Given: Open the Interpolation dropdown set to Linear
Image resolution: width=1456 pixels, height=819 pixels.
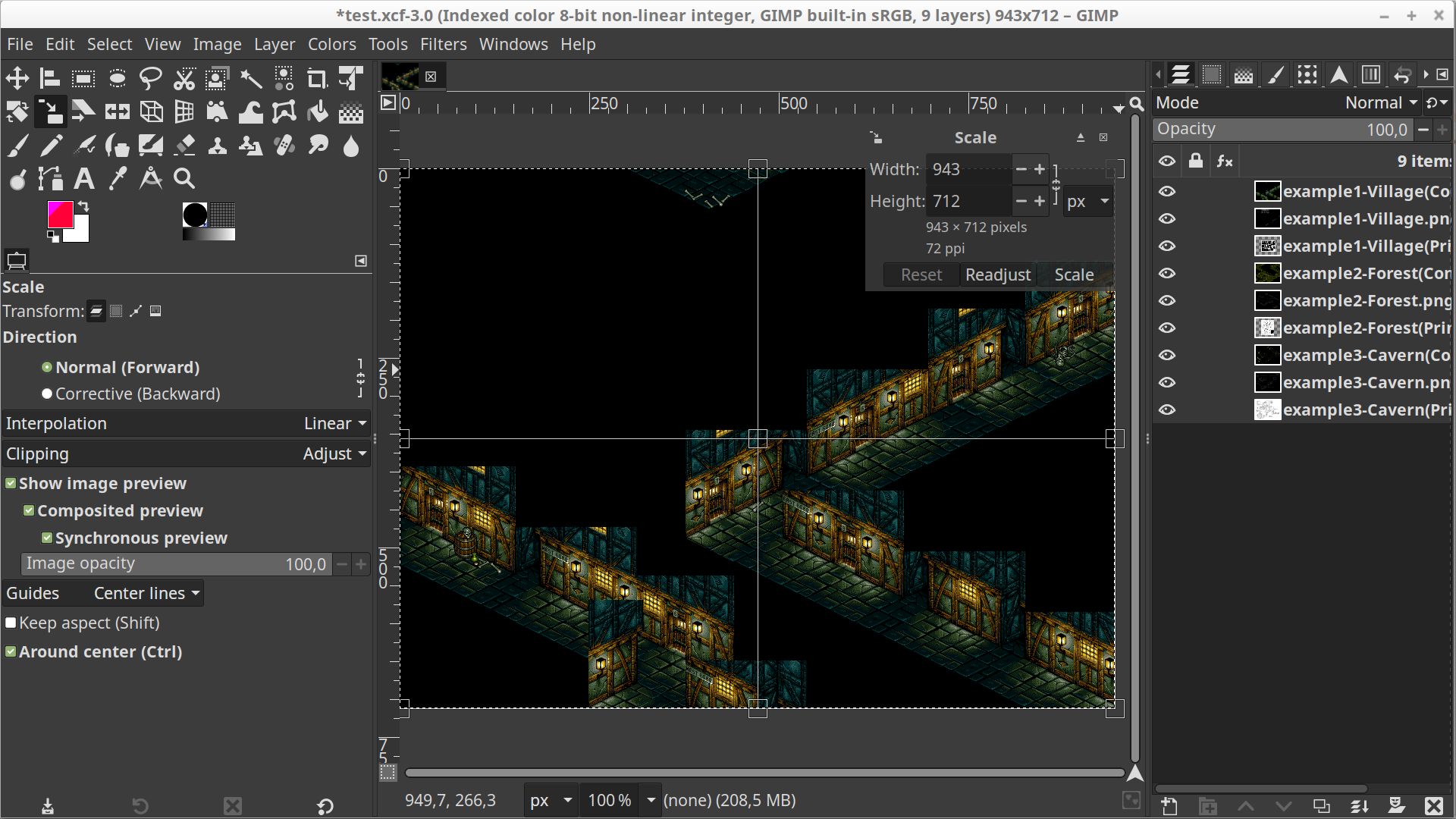Looking at the screenshot, I should (x=334, y=423).
